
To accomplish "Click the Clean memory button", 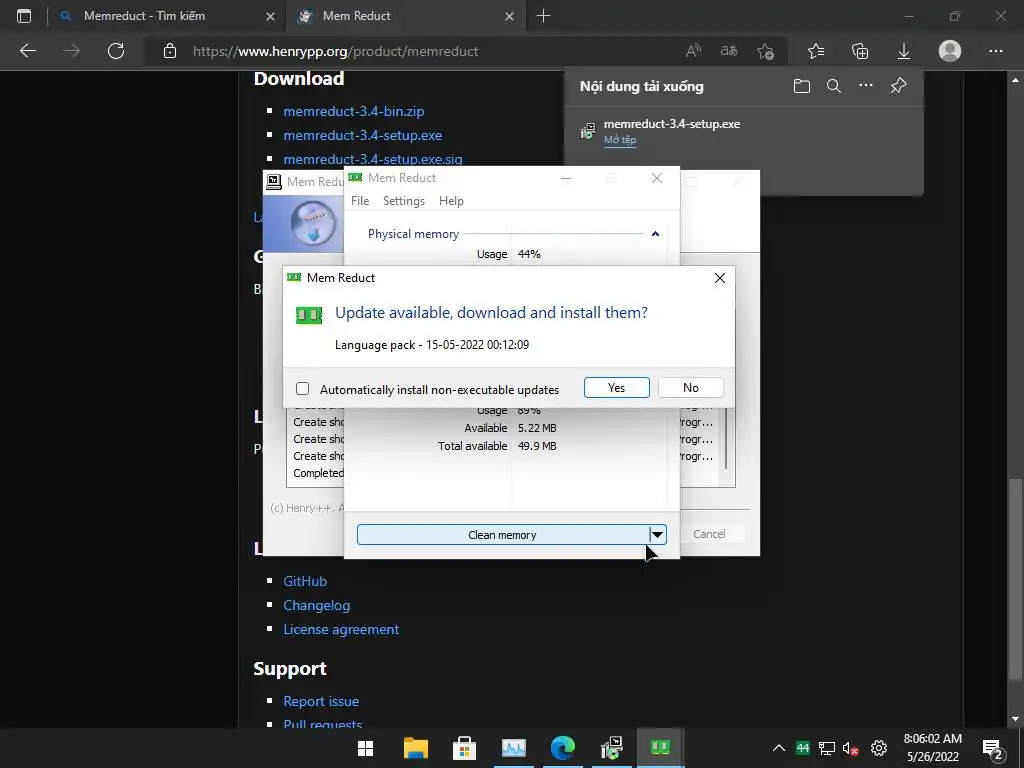I will (x=502, y=534).
